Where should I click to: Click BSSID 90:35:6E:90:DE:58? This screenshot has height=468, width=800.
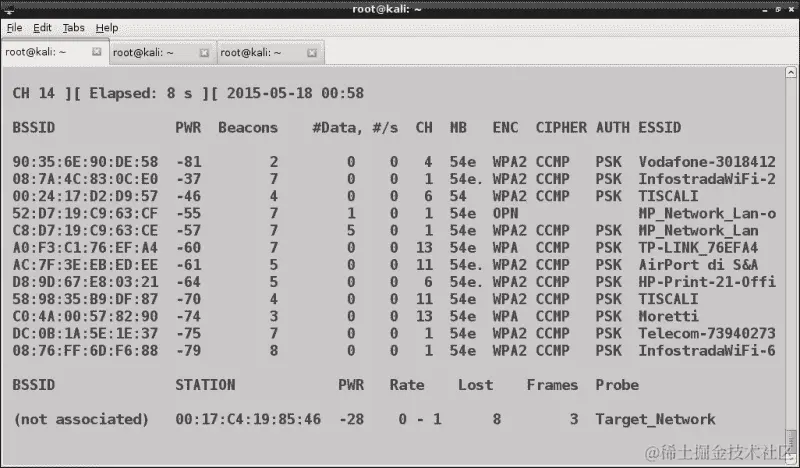pos(85,162)
